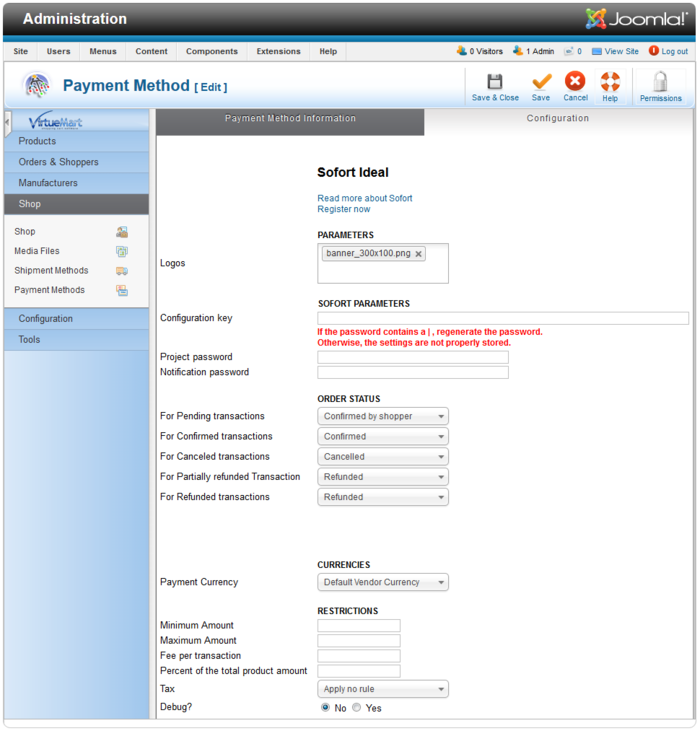Expand the Products sidebar section

coord(76,141)
